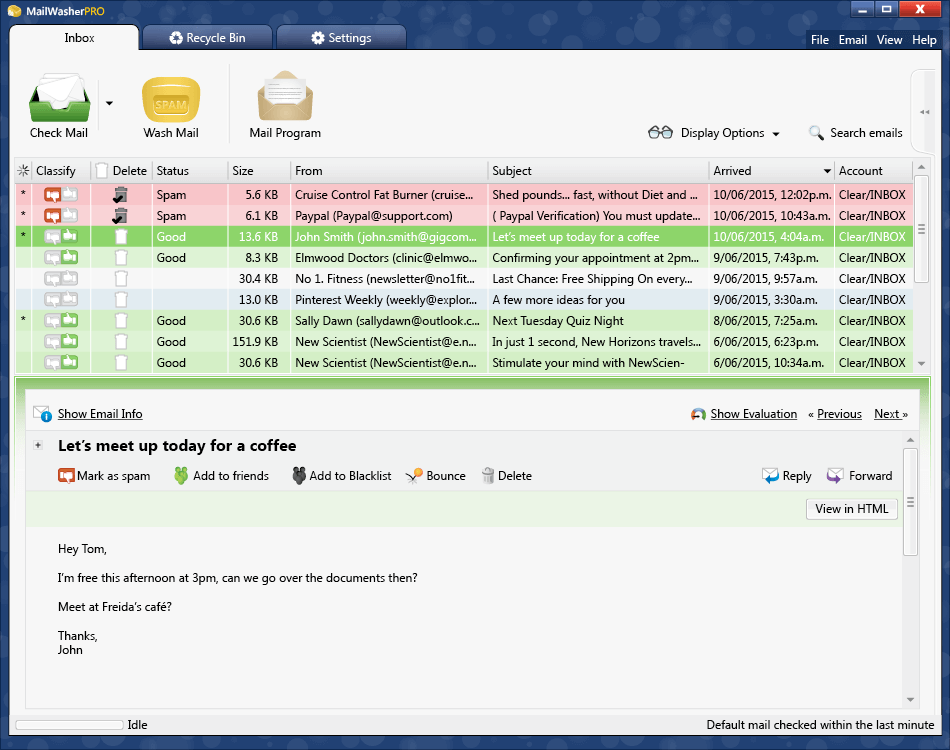Toggle delete for Elmwood Doctors email
Viewport: 950px width, 750px height.
pyautogui.click(x=121, y=258)
